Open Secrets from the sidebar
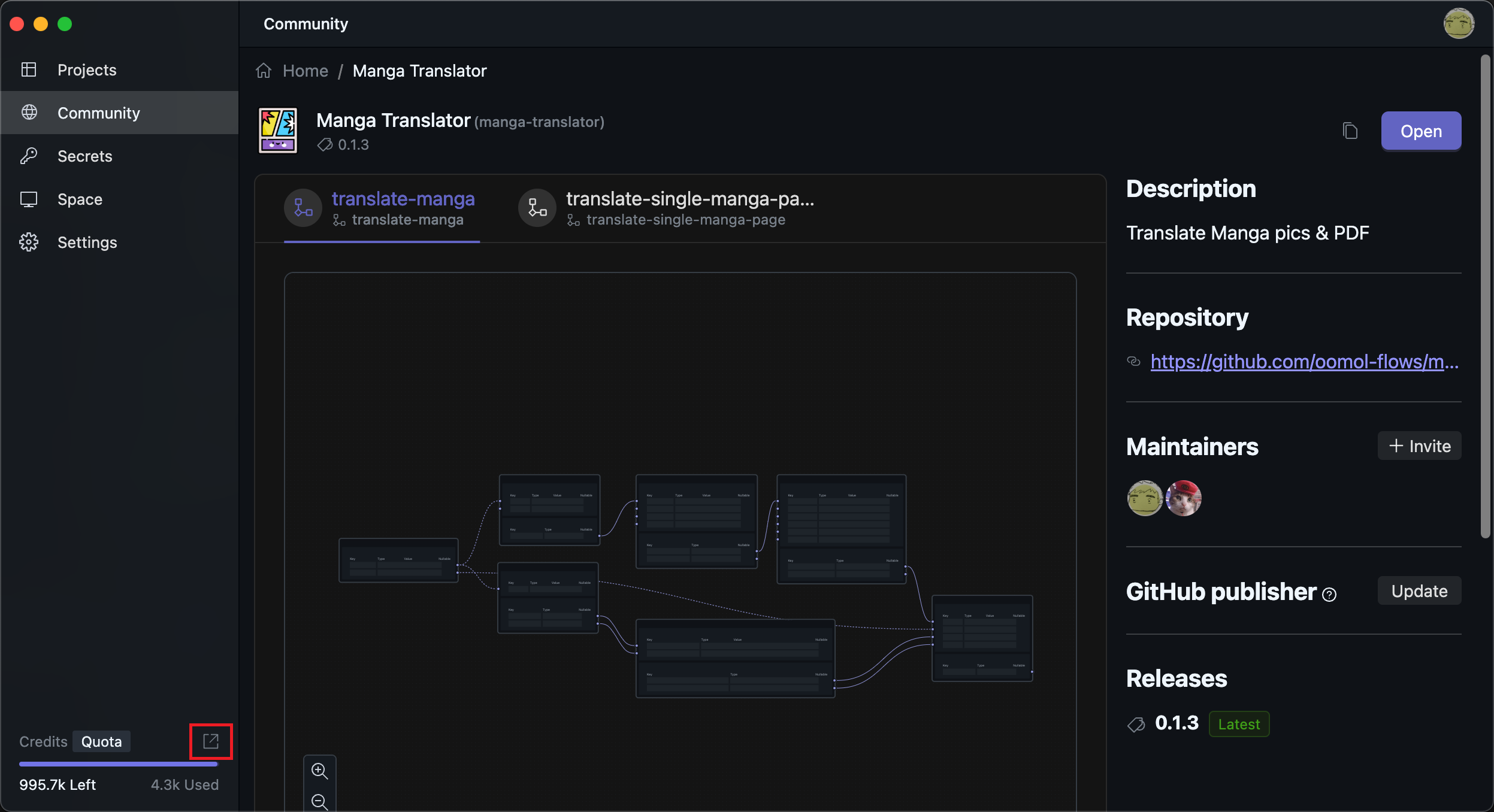This screenshot has height=812, width=1494. pyautogui.click(x=84, y=156)
